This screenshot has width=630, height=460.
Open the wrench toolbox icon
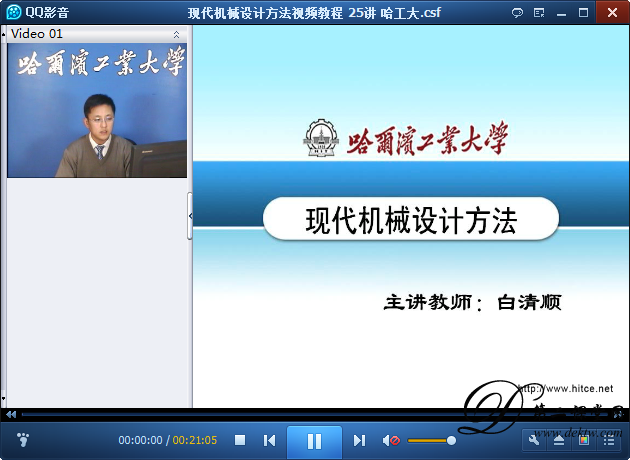pos(534,440)
